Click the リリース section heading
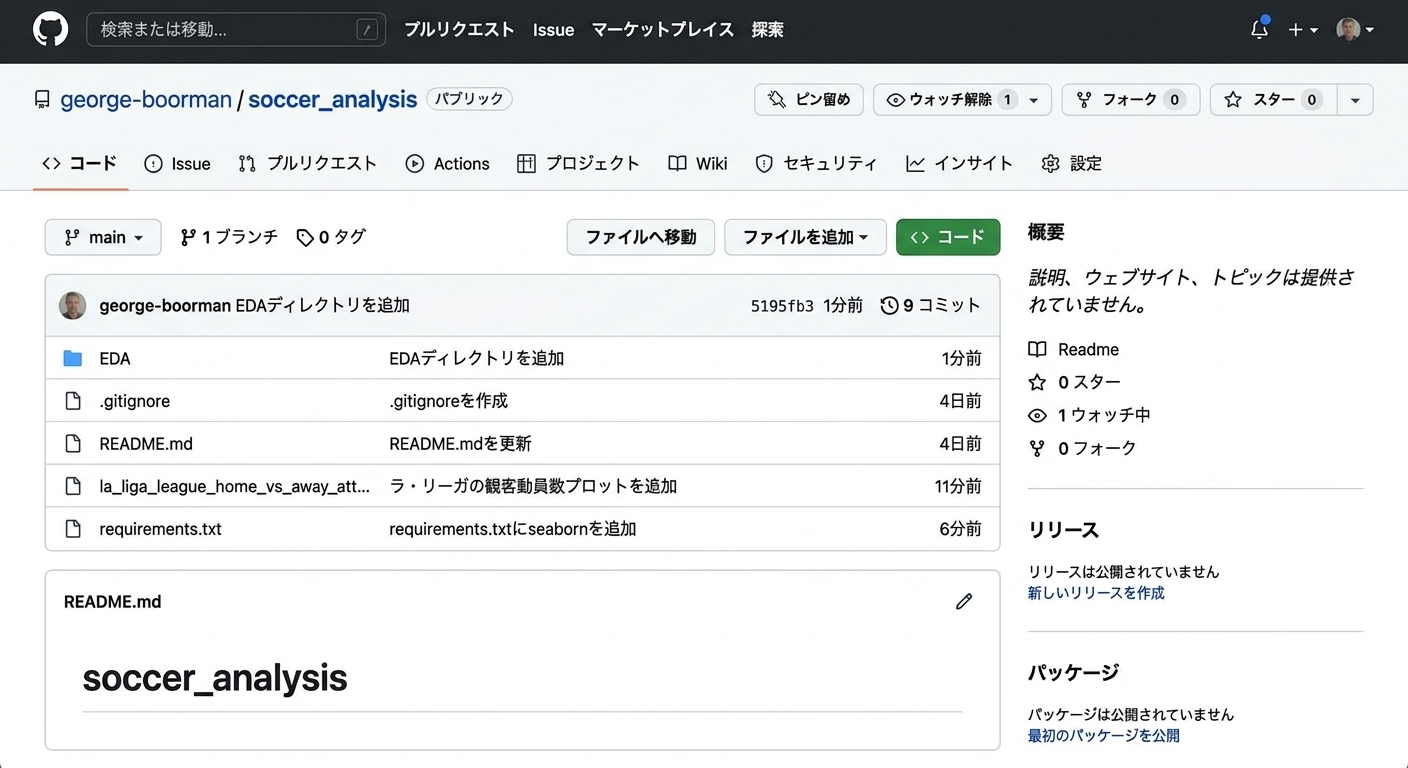Image resolution: width=1408 pixels, height=768 pixels. pyautogui.click(x=1063, y=530)
